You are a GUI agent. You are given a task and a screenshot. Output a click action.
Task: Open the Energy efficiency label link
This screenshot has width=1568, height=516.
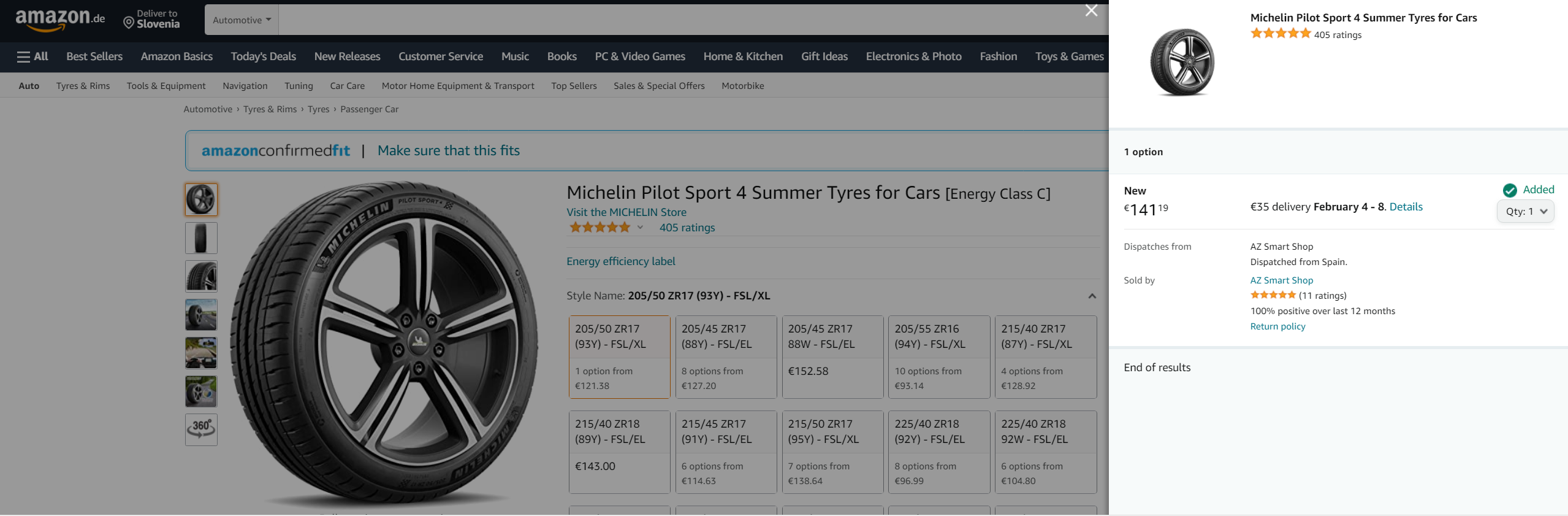pyautogui.click(x=621, y=261)
